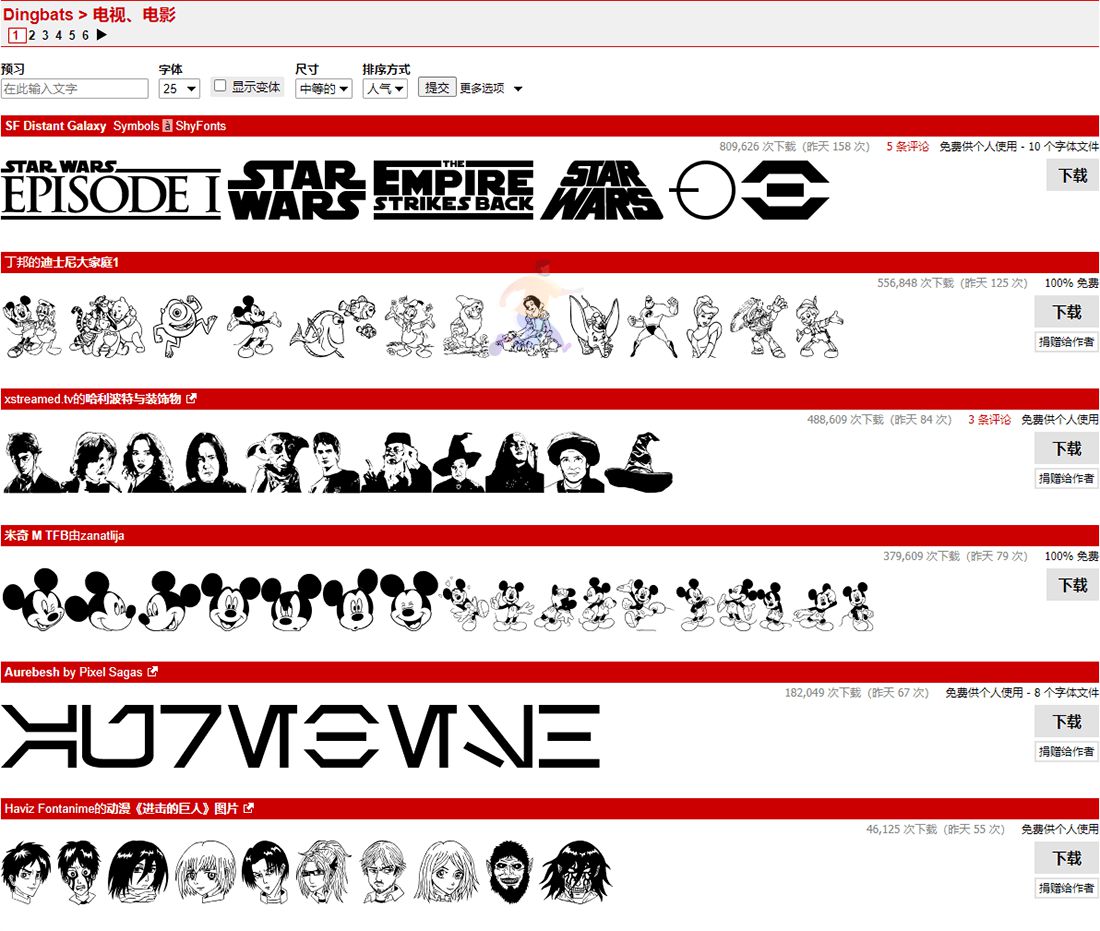Open the Symbols variant link
The image size is (1100, 931).
coord(136,126)
